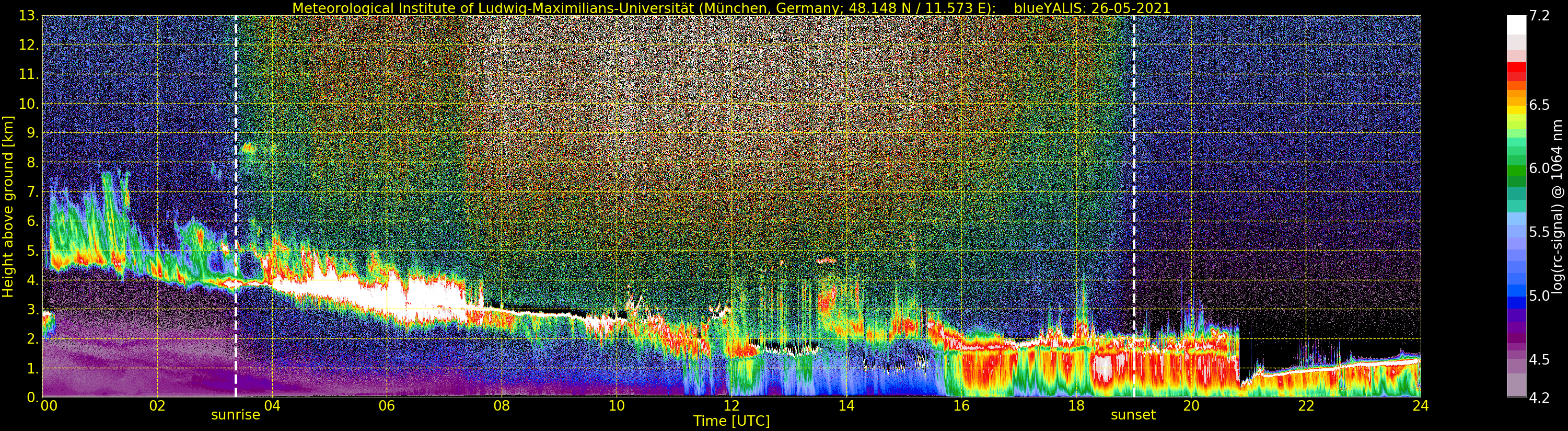Screen dimensions: 1568x431
Task: Click the colorbar tick value 4.5
Action: click(1539, 360)
